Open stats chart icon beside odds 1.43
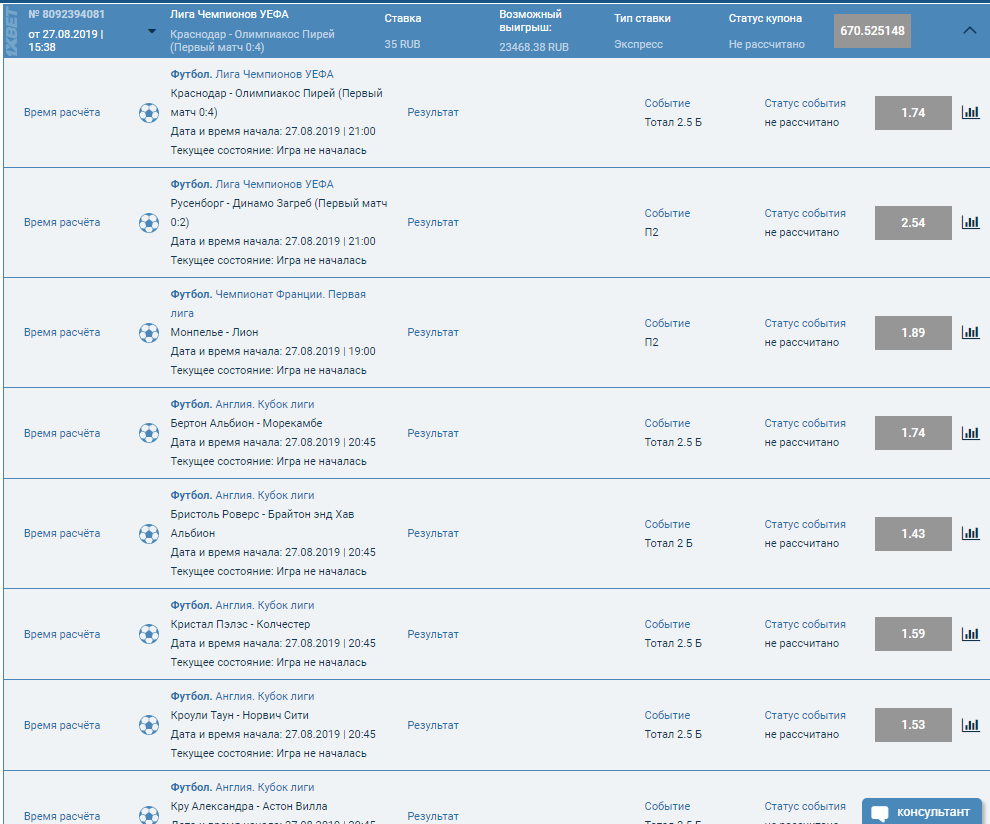The width and height of the screenshot is (990, 824). tap(970, 534)
